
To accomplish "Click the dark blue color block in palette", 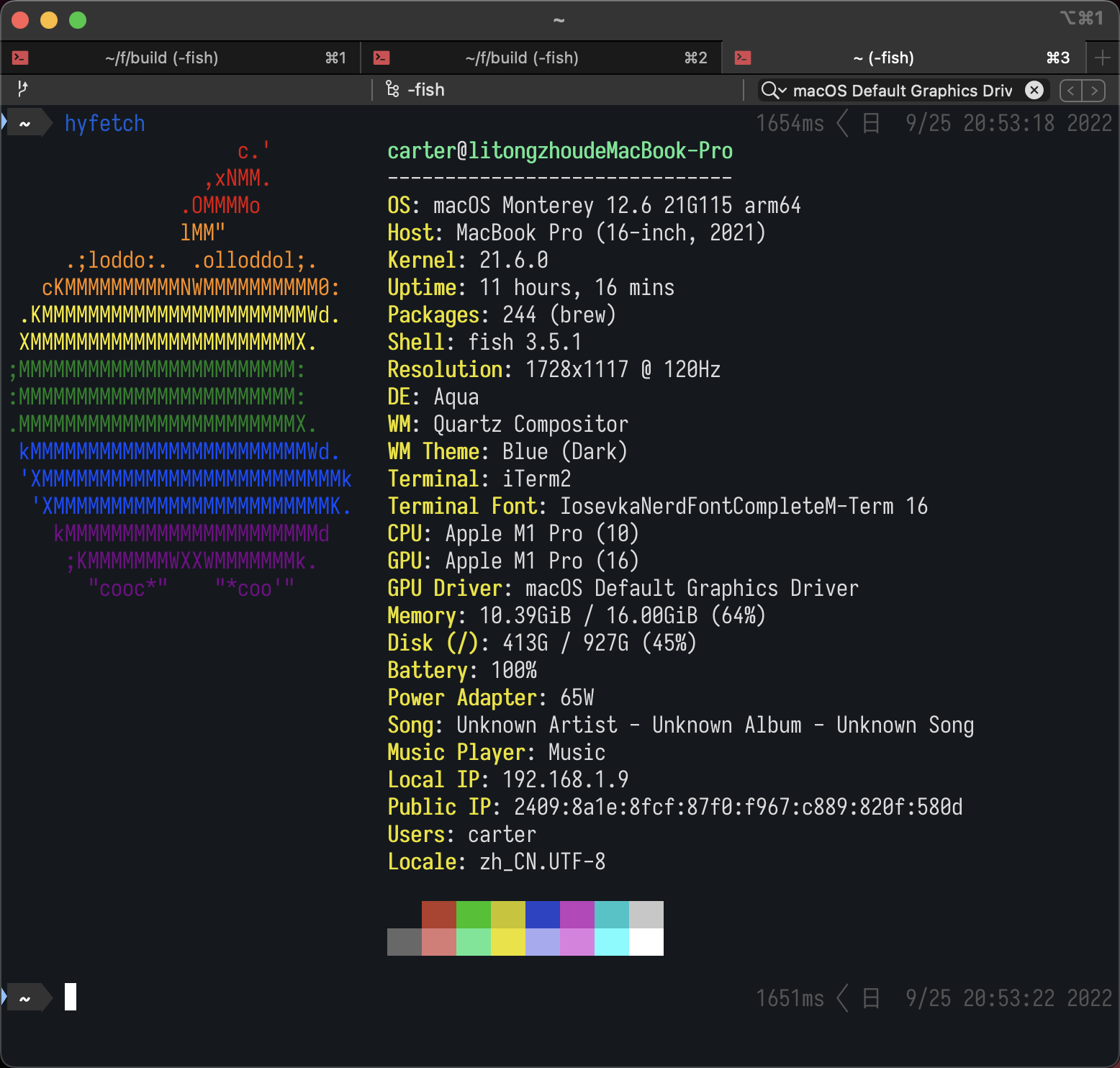I will pyautogui.click(x=543, y=915).
